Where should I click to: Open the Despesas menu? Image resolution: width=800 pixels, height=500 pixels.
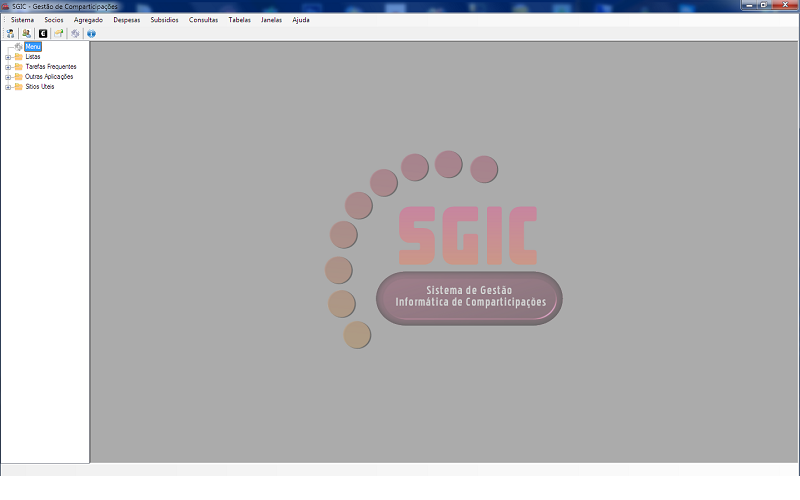[127, 20]
